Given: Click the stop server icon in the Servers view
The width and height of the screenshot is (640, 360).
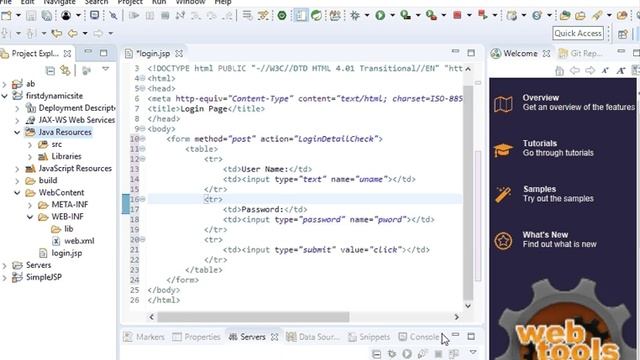Looking at the screenshot, I should pos(438,353).
